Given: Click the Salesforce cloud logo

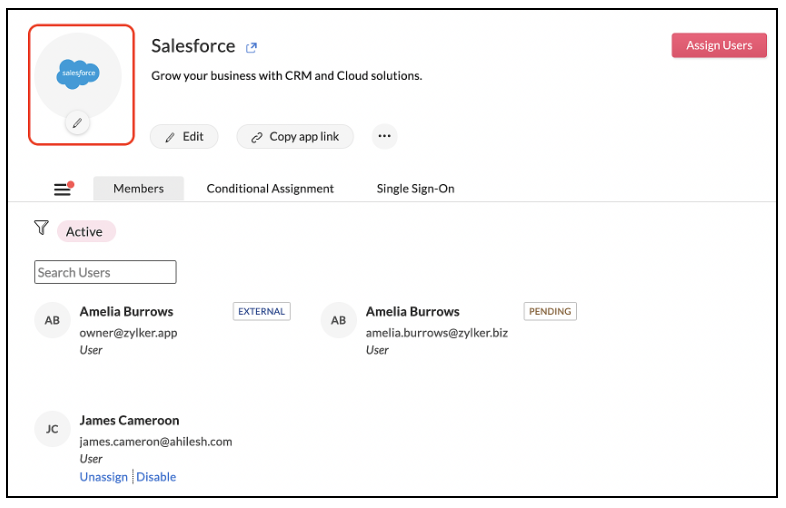Looking at the screenshot, I should click(79, 72).
